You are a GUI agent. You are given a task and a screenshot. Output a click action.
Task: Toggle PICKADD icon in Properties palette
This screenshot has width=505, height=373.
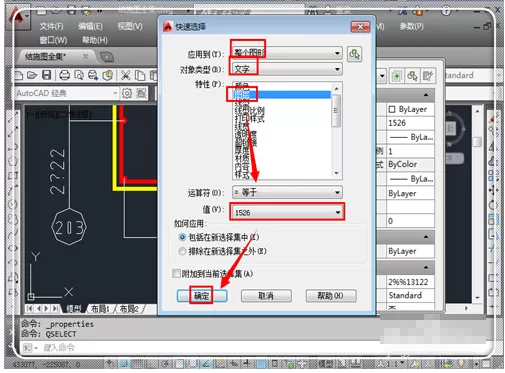tap(397, 76)
